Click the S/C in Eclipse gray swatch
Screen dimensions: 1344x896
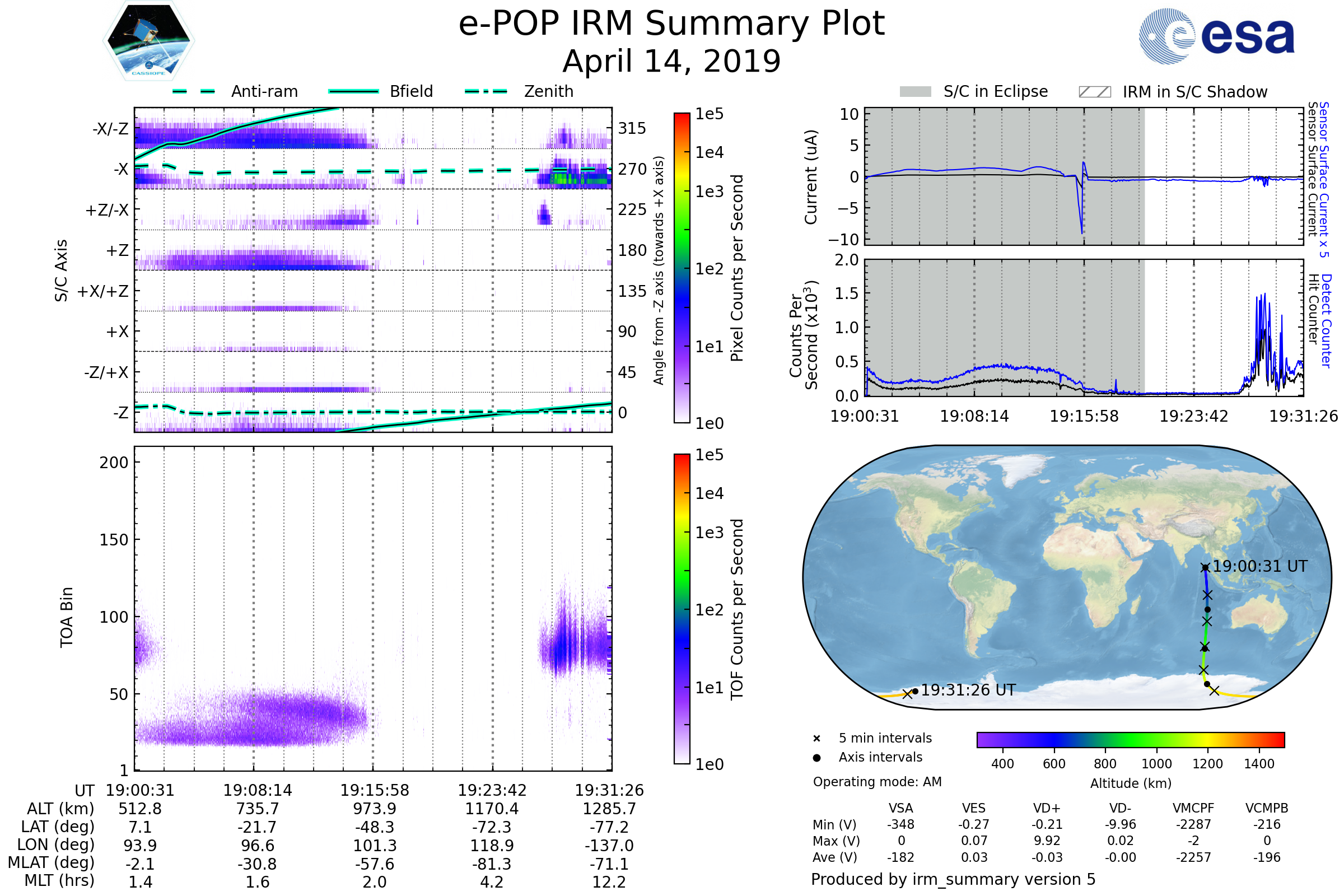point(915,92)
